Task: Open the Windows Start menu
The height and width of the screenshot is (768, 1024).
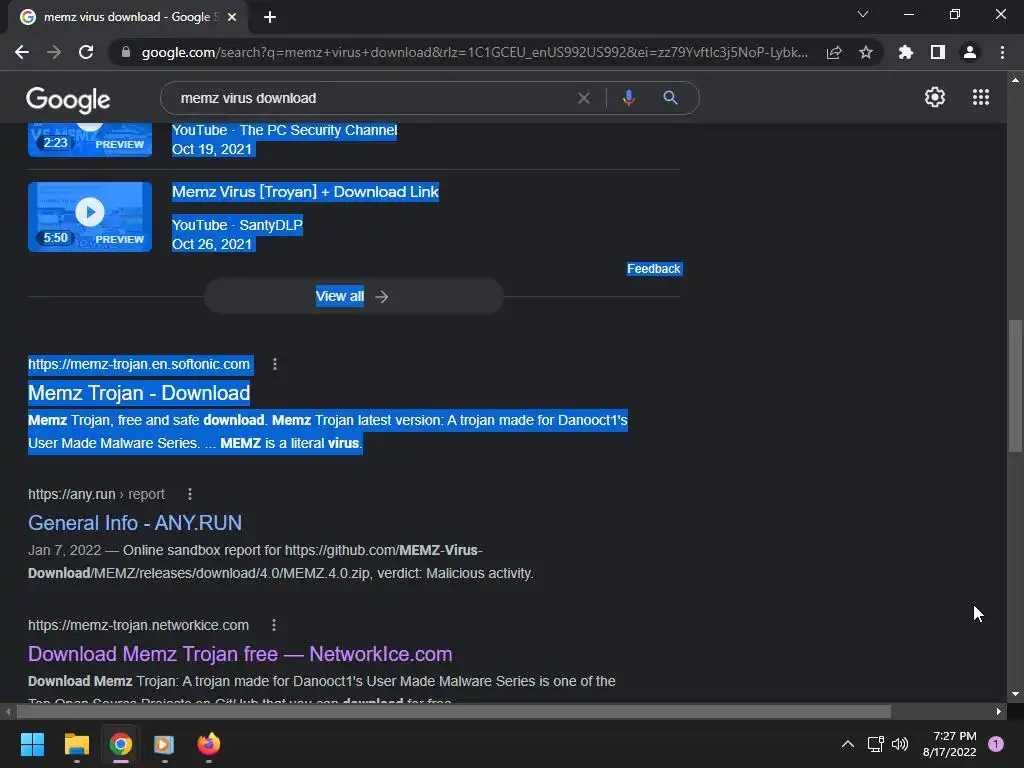Action: [32, 744]
